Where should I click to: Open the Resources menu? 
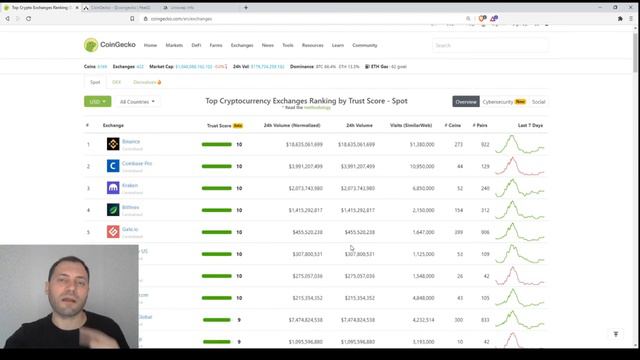(x=313, y=45)
